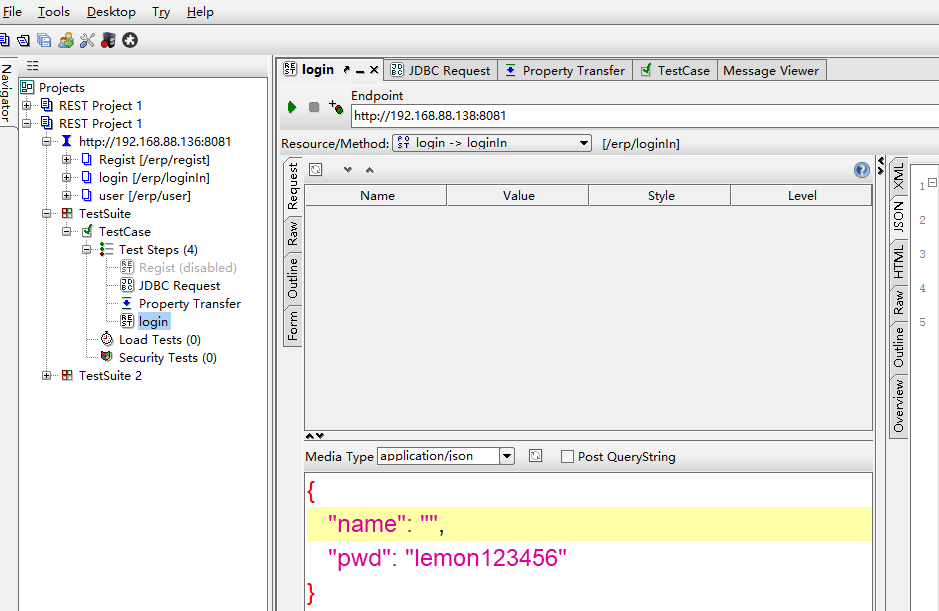This screenshot has height=611, width=939.
Task: Open the Media Type combo box arrow
Action: pyautogui.click(x=507, y=456)
